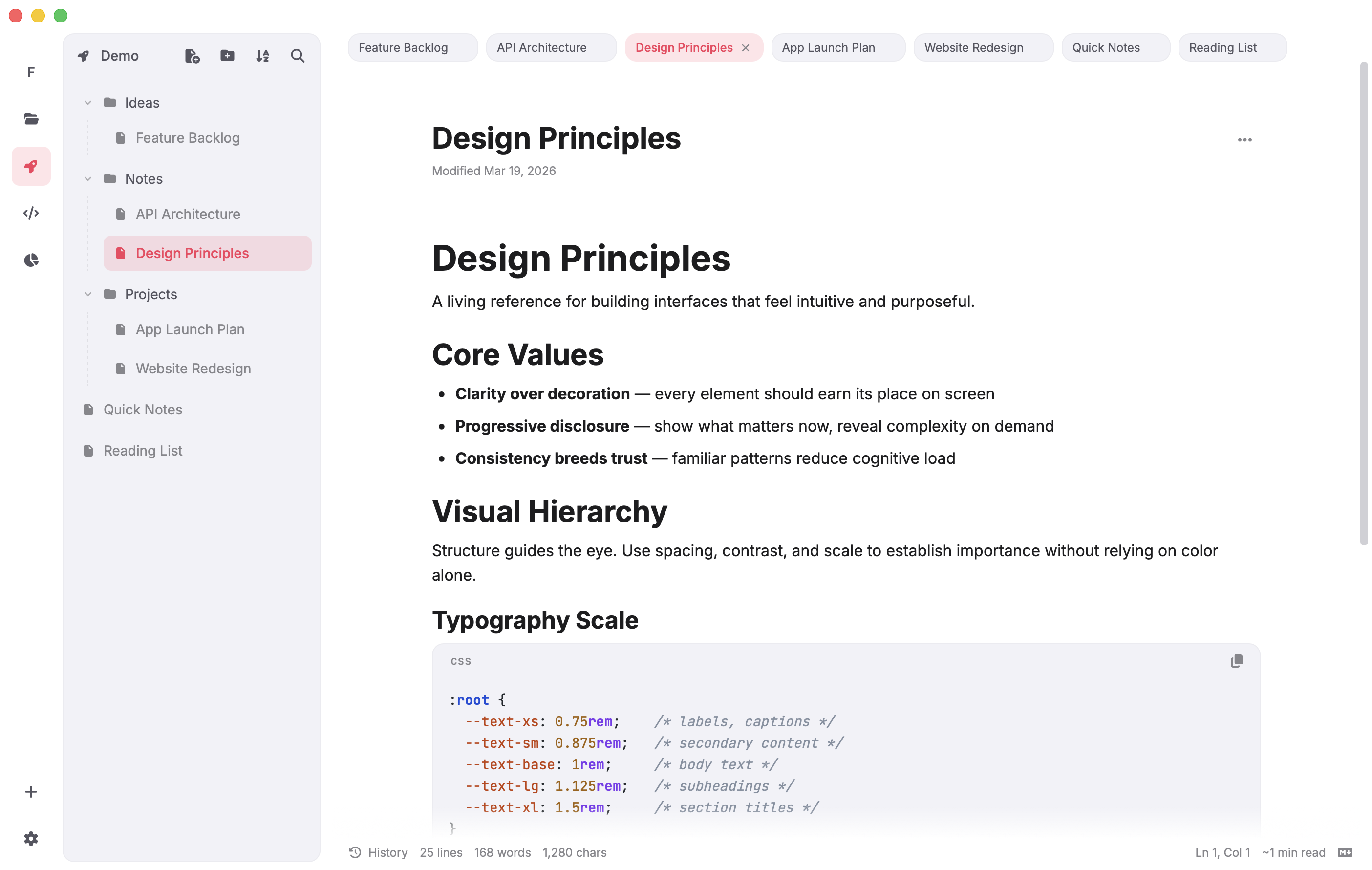Switch to the Feature Backlog tab
The image size is (1372, 870).
pyautogui.click(x=412, y=48)
